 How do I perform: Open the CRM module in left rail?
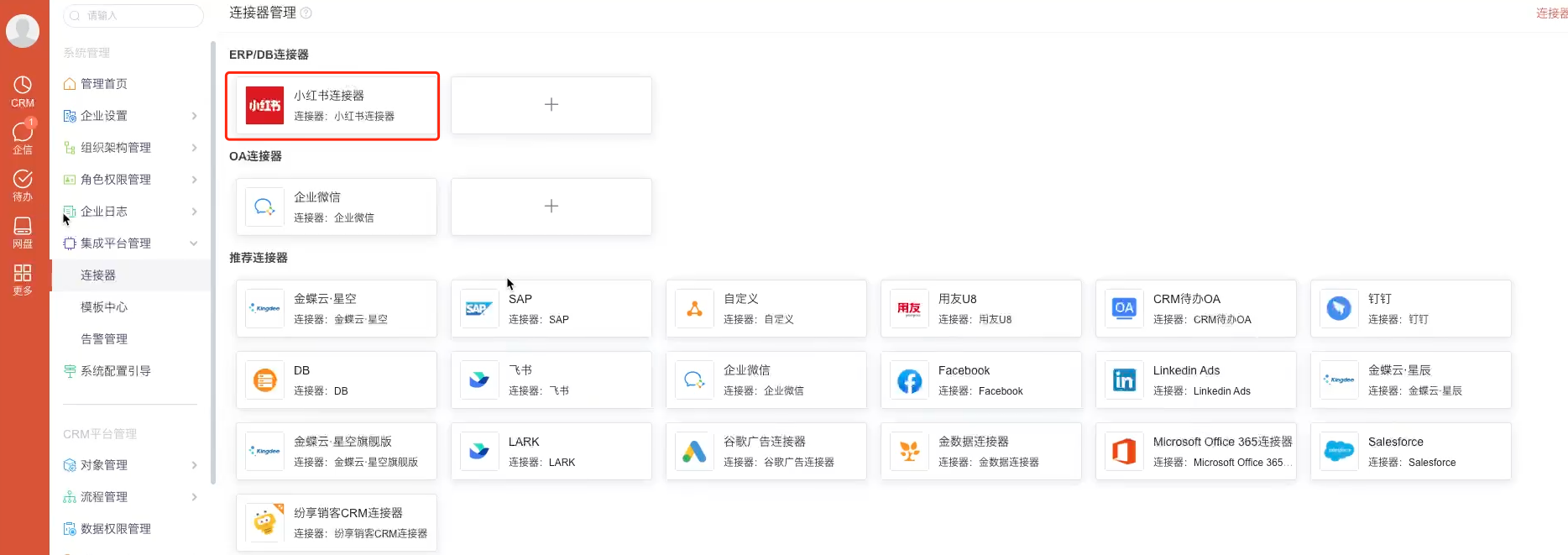click(23, 92)
